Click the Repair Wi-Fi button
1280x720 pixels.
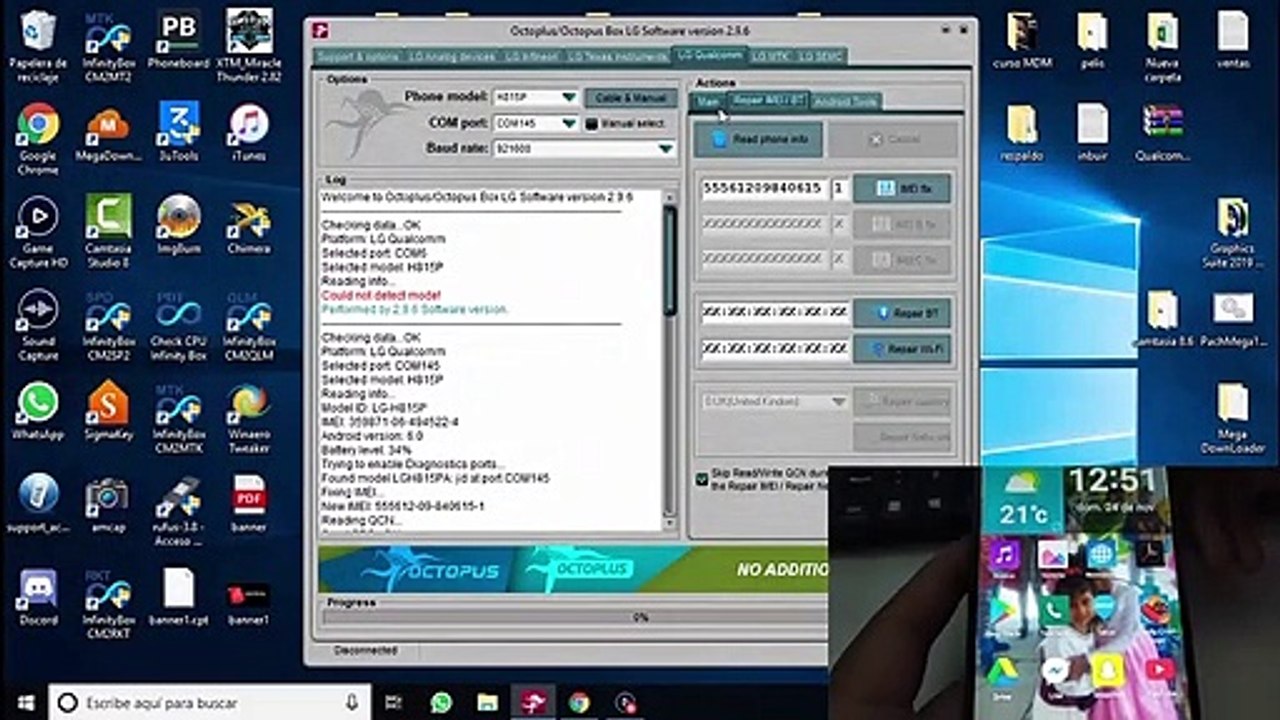click(902, 349)
